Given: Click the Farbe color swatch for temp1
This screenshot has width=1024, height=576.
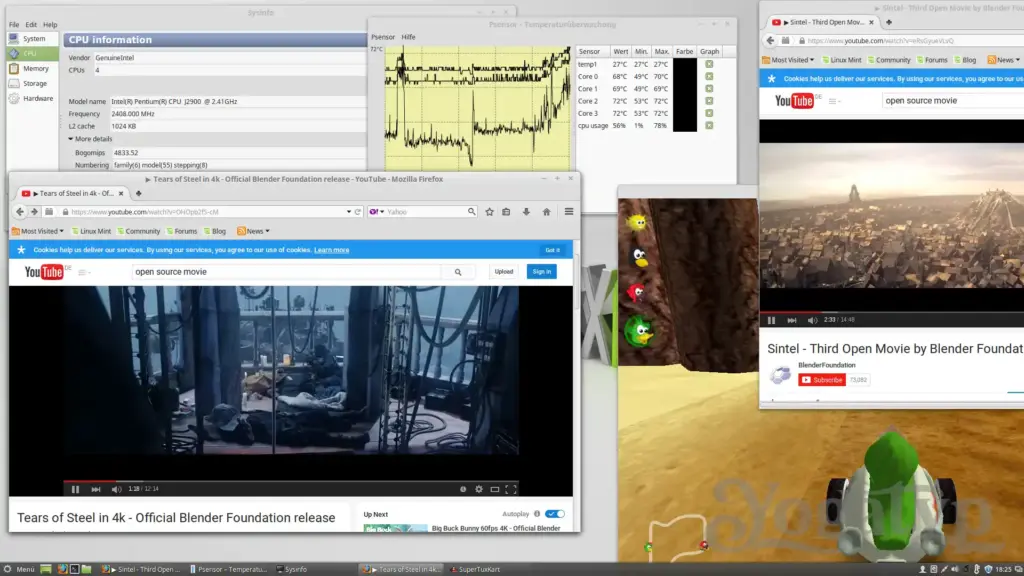Looking at the screenshot, I should coord(684,64).
